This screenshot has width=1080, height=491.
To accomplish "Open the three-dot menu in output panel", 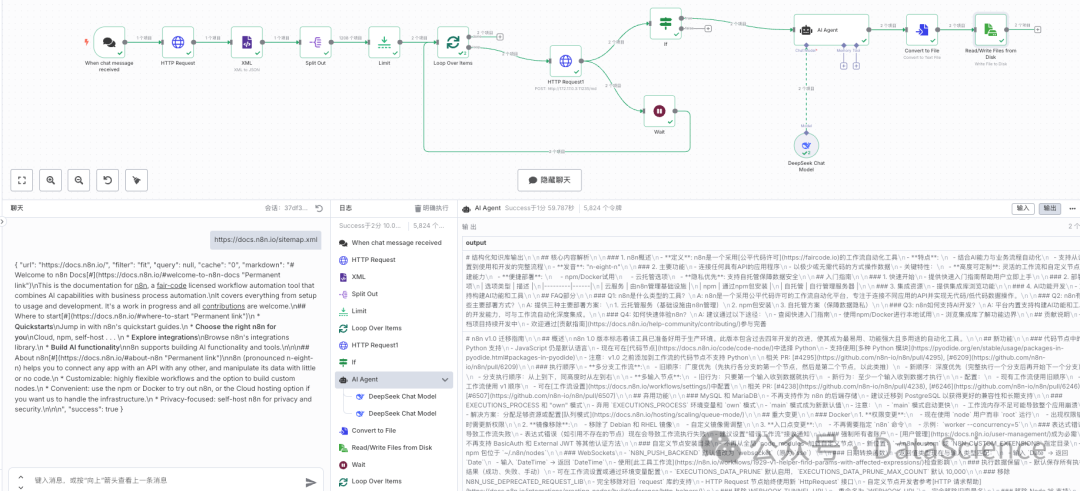I will point(1072,208).
